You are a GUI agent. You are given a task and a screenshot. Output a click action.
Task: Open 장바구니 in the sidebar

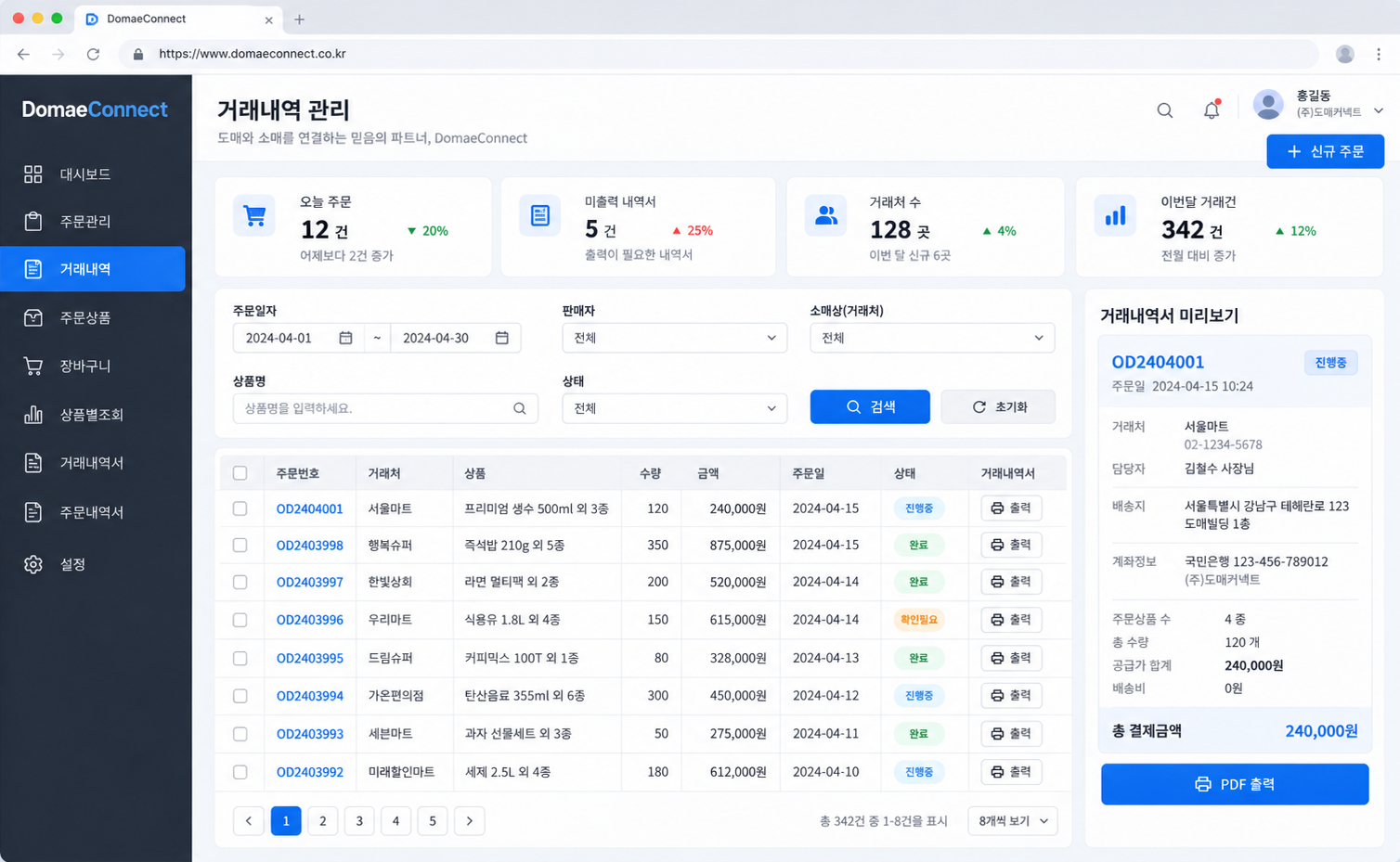93,367
